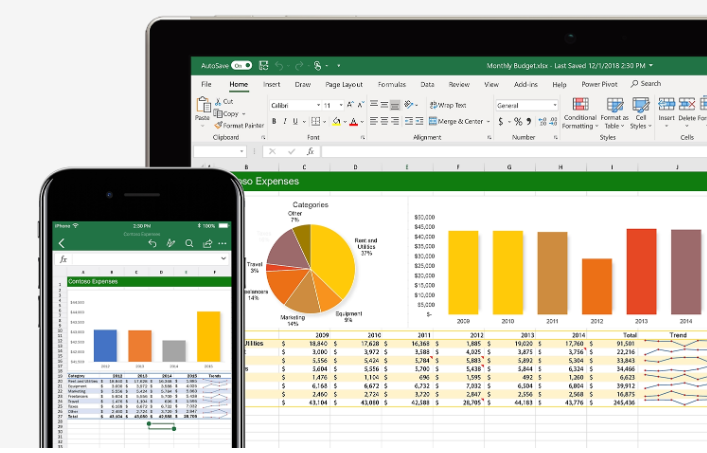Tap the back arrow on phone Excel
Viewport: 707px width, 453px height.
(x=62, y=243)
